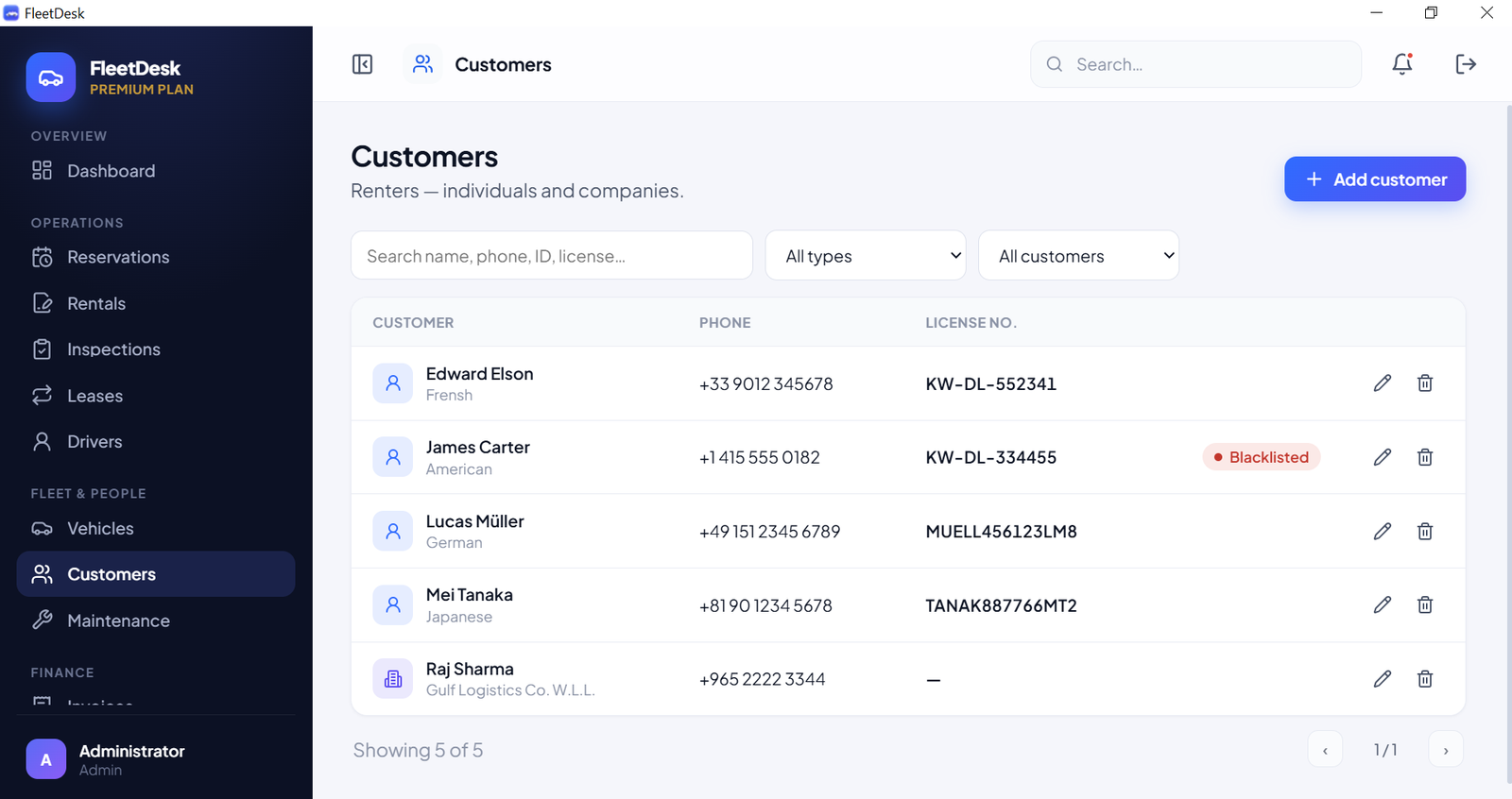Click Mei Tanaka's person avatar icon
Screen dimensions: 1512x799
[x=393, y=605]
